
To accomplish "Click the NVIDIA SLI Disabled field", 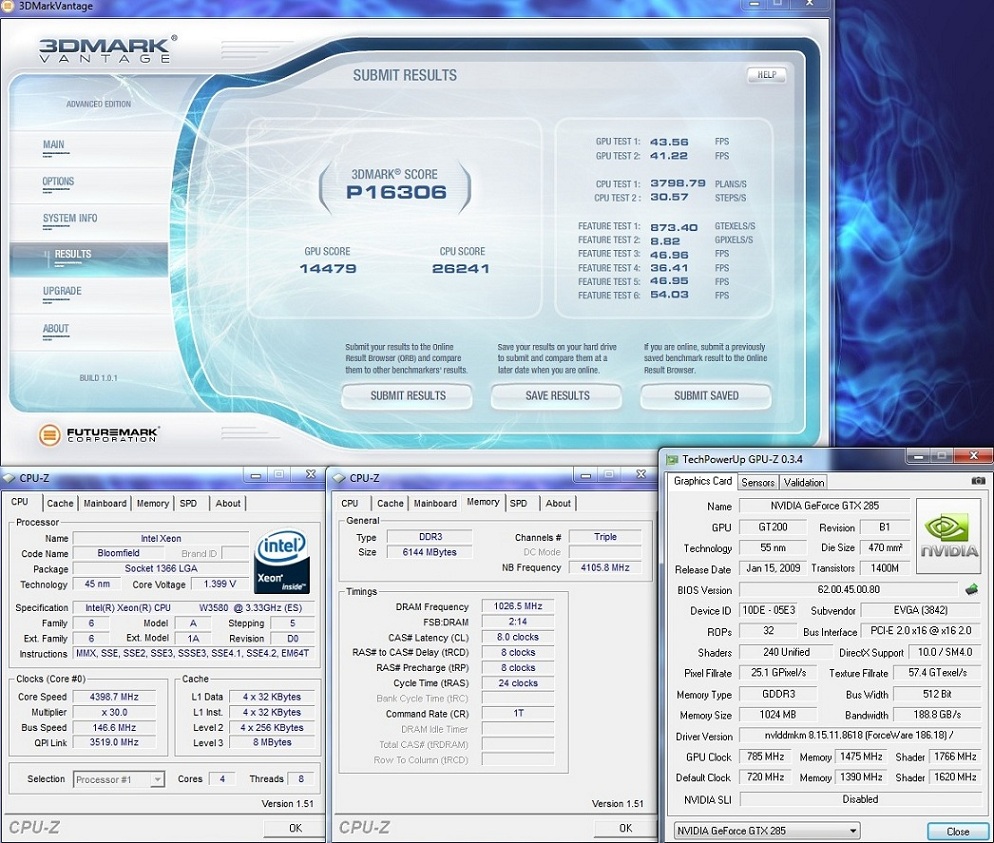I will tap(860, 799).
